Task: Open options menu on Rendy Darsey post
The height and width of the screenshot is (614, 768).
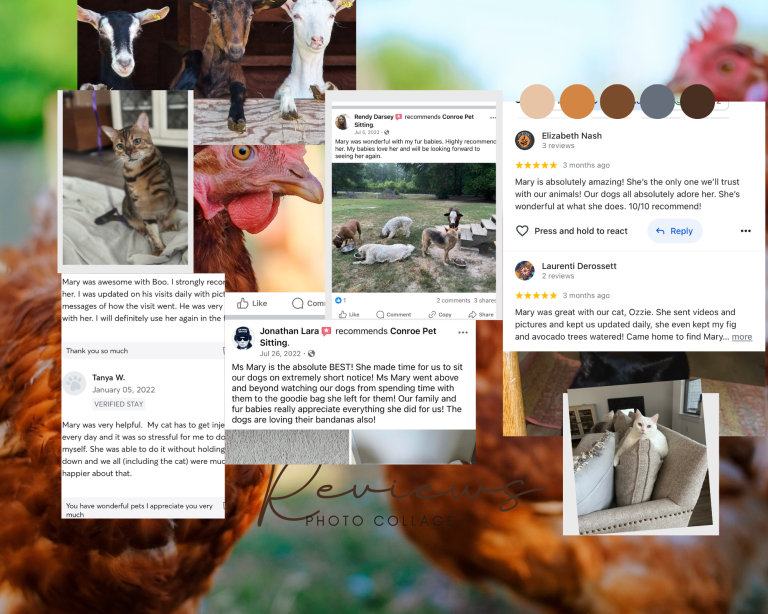Action: coord(492,118)
